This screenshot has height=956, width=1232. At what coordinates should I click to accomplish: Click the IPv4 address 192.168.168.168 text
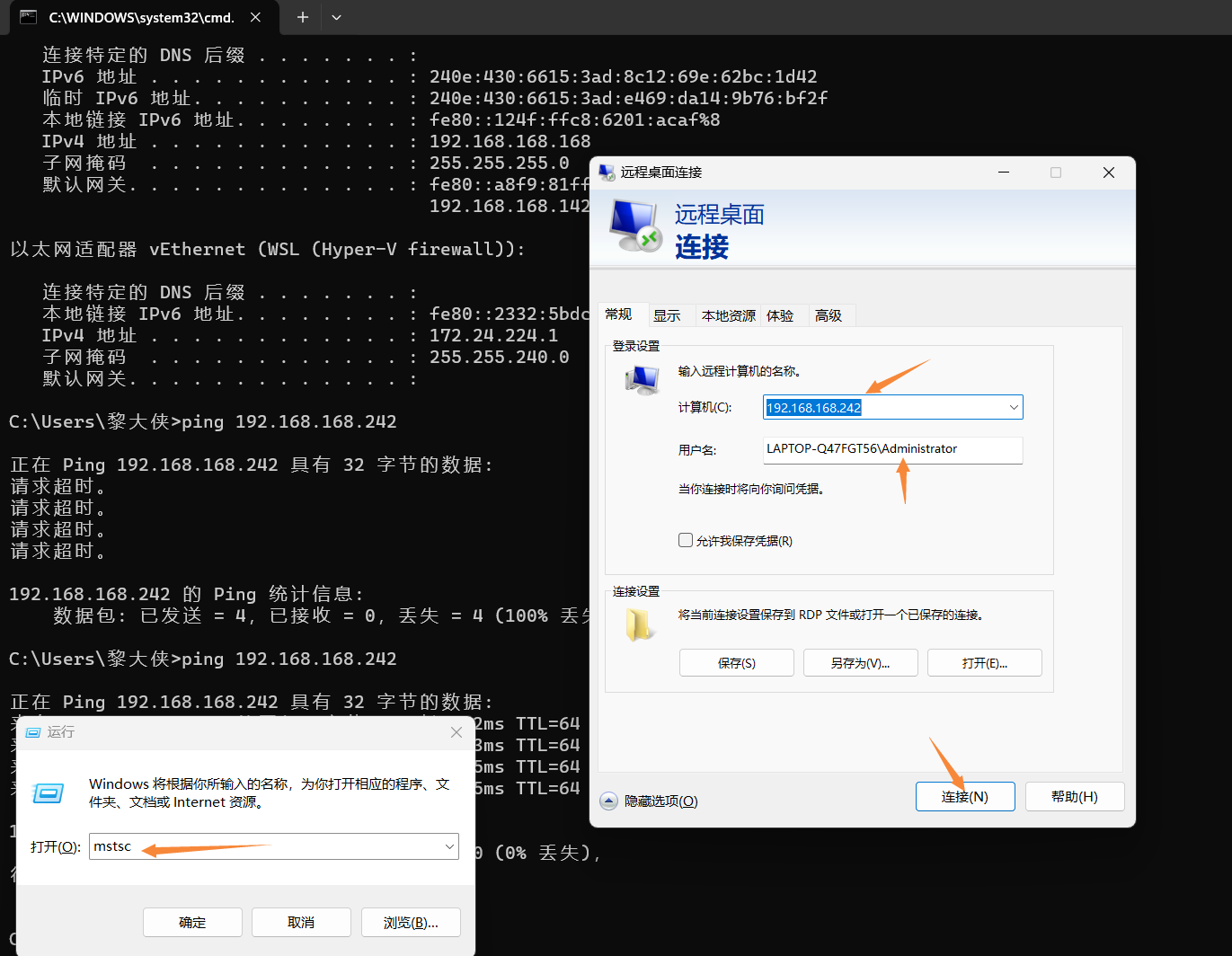point(510,141)
